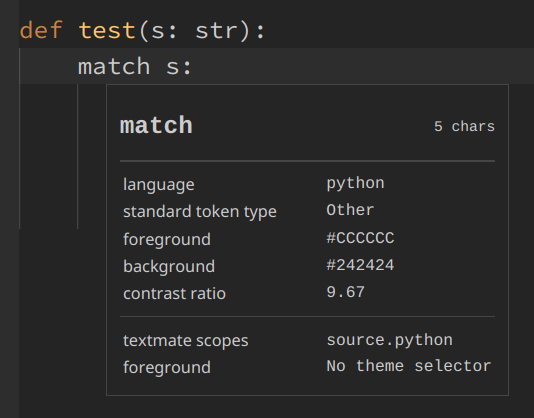This screenshot has height=418, width=534.
Task: Click the '#CCCCCC' foreground value
Action: [360, 238]
